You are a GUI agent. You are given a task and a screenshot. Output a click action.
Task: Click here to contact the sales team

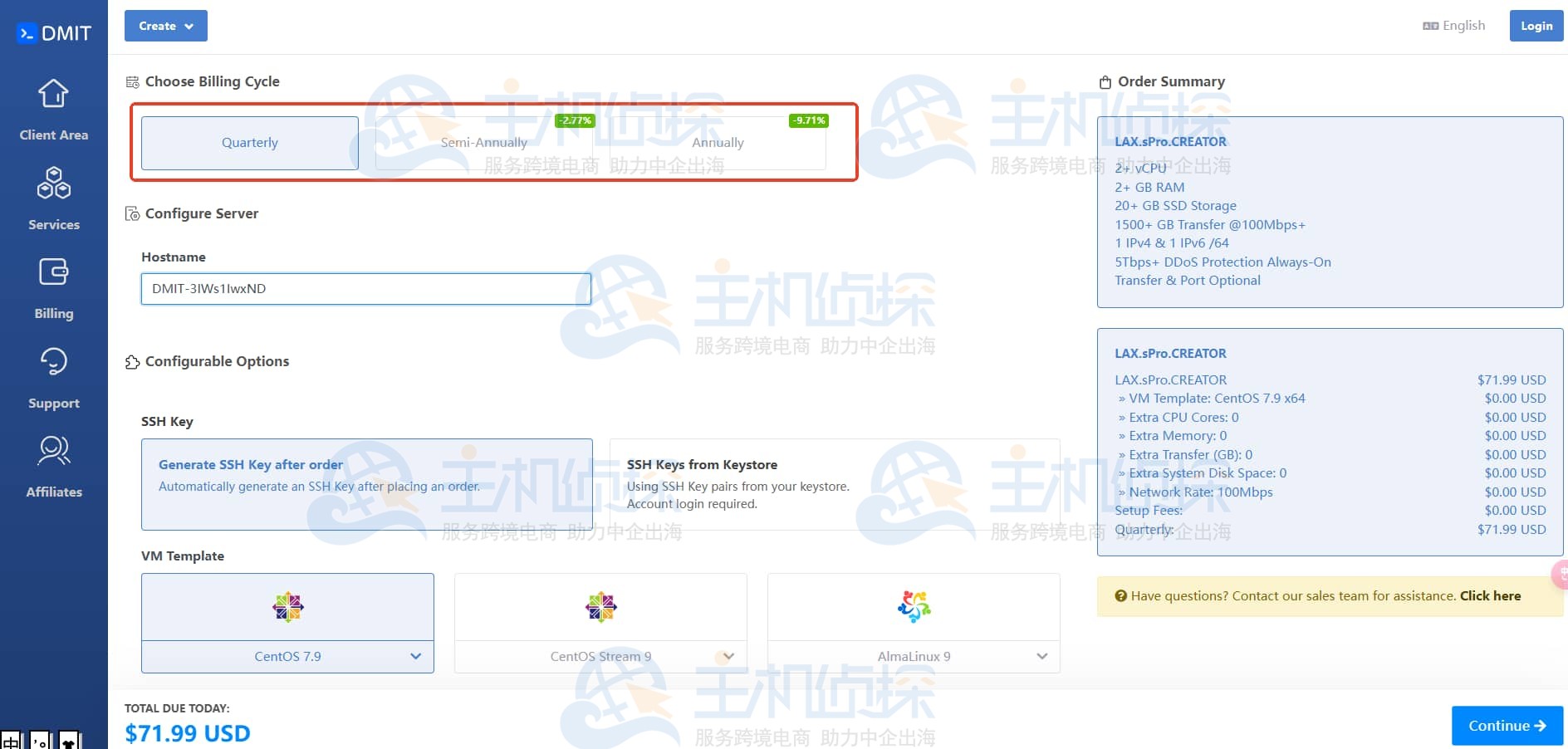[x=1491, y=595]
